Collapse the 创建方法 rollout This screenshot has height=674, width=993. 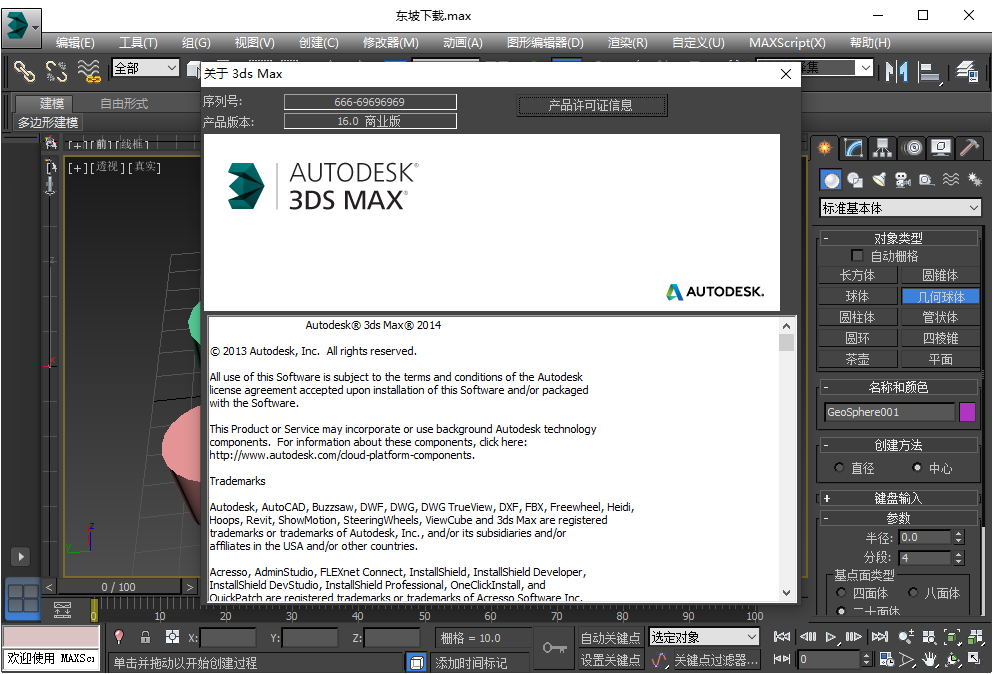899,445
